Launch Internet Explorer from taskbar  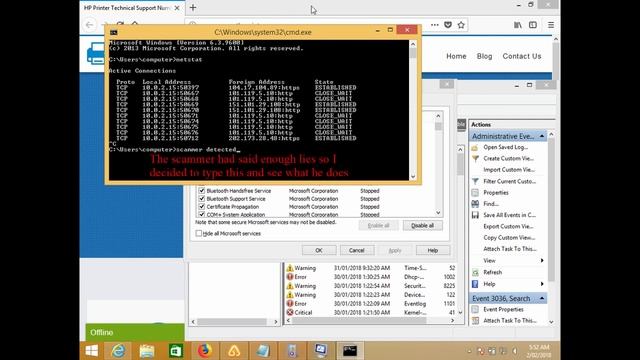coord(118,351)
